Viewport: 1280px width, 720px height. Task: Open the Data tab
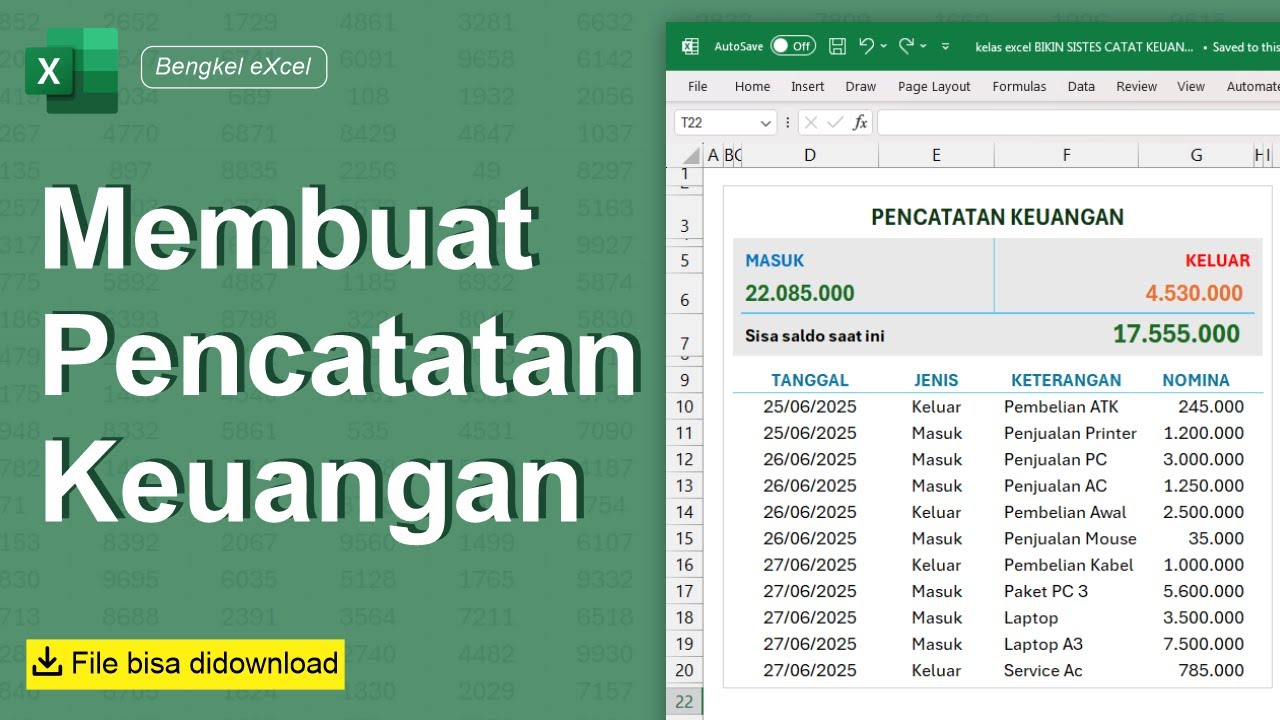(x=1081, y=87)
